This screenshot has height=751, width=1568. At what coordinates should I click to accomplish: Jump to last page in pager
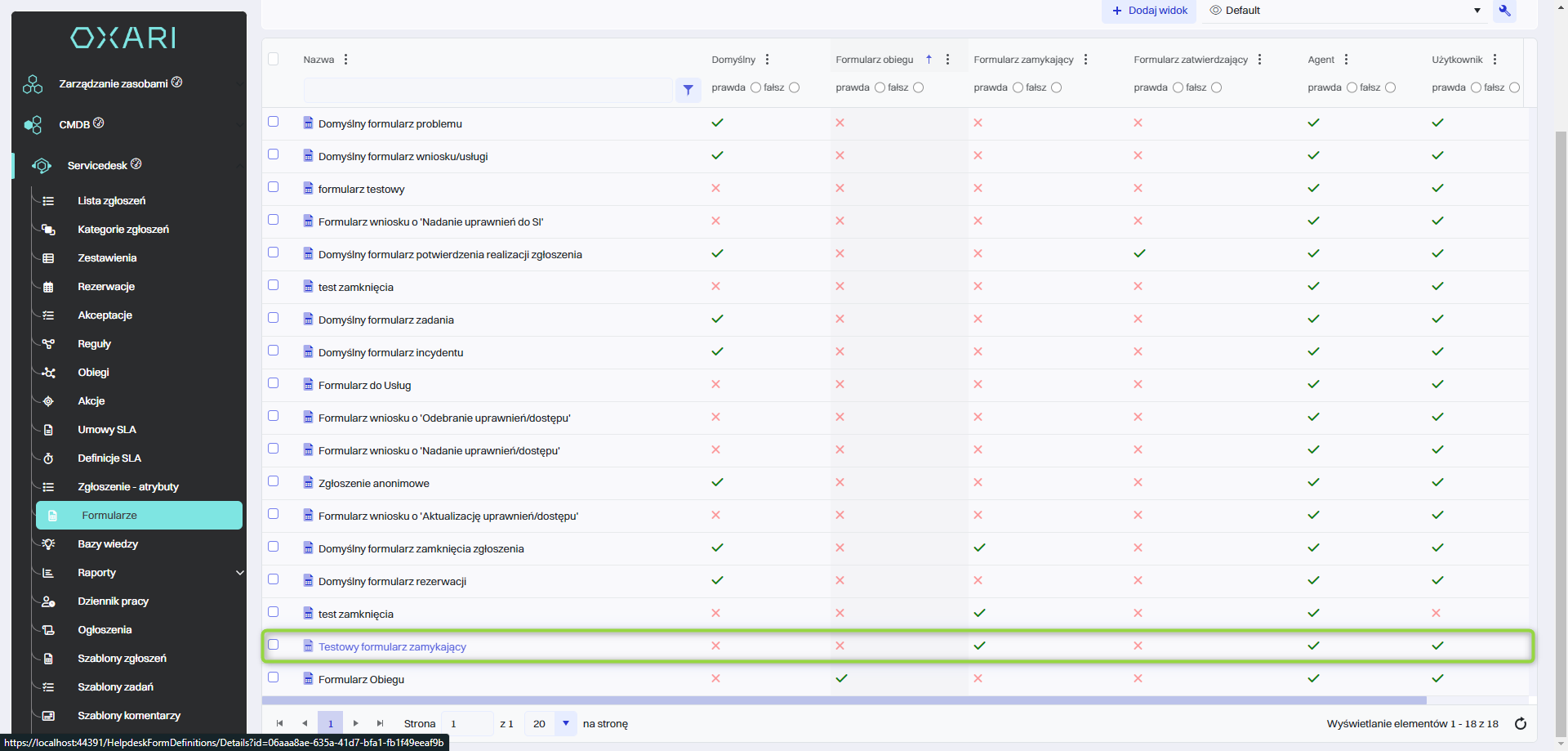[x=380, y=723]
